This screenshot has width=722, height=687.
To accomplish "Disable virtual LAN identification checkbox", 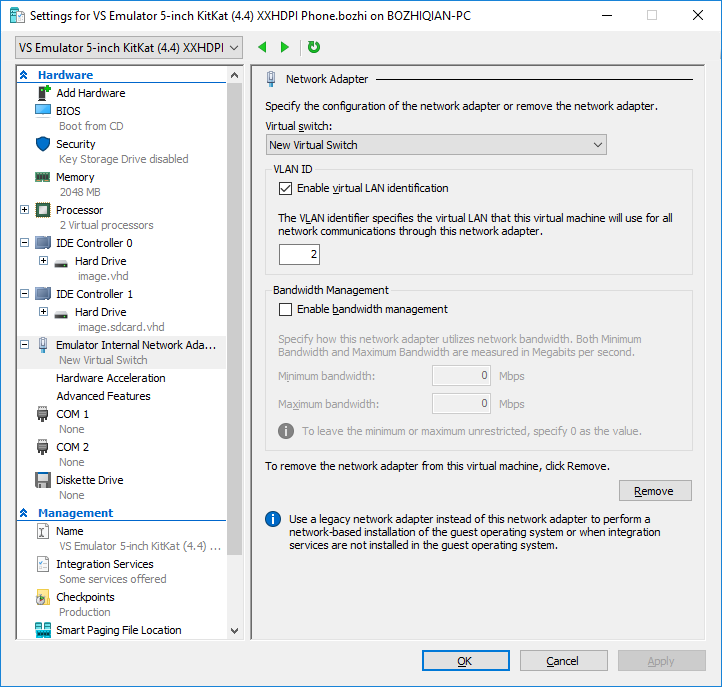I will pyautogui.click(x=285, y=188).
